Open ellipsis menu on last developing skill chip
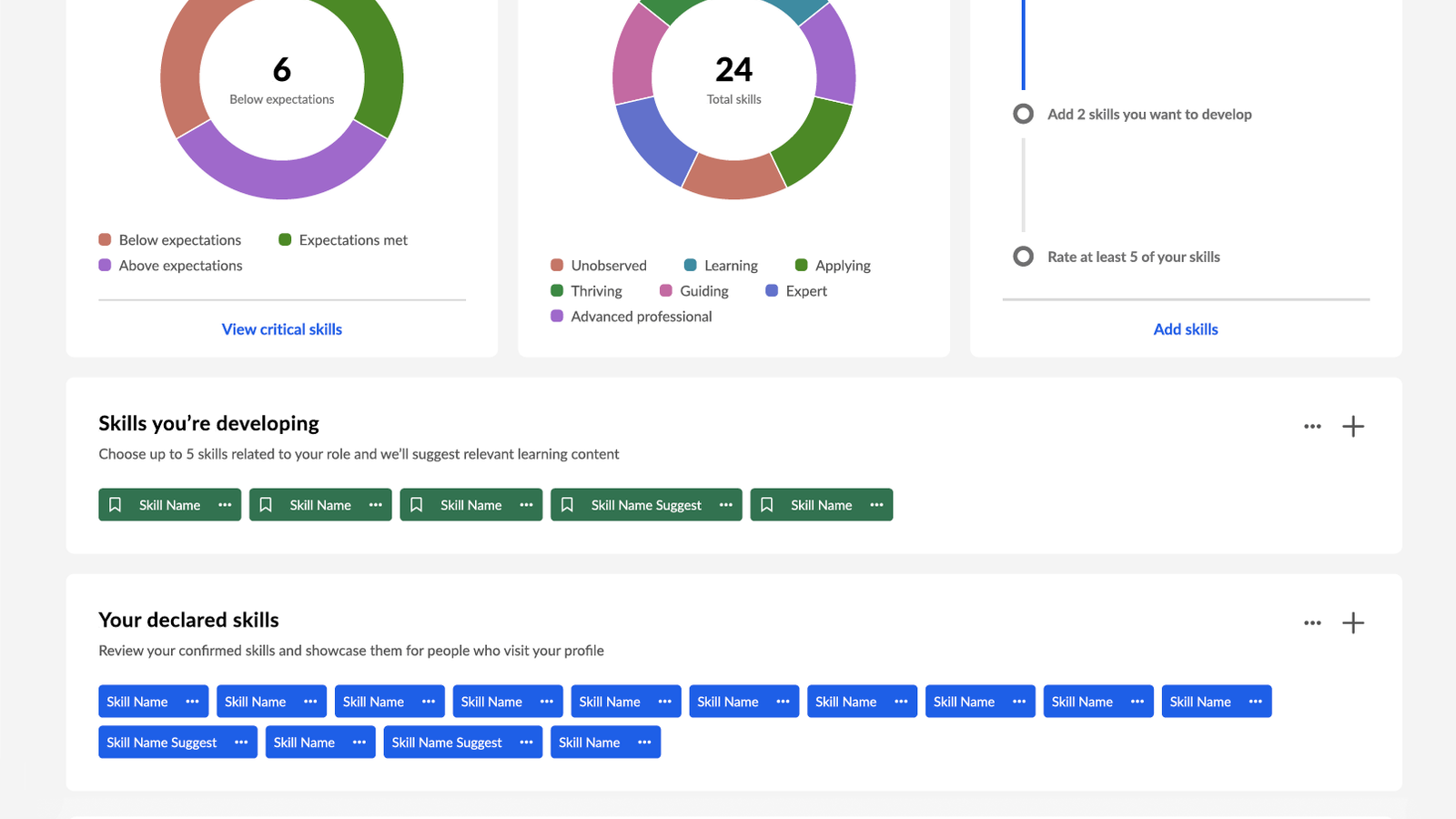 click(876, 505)
